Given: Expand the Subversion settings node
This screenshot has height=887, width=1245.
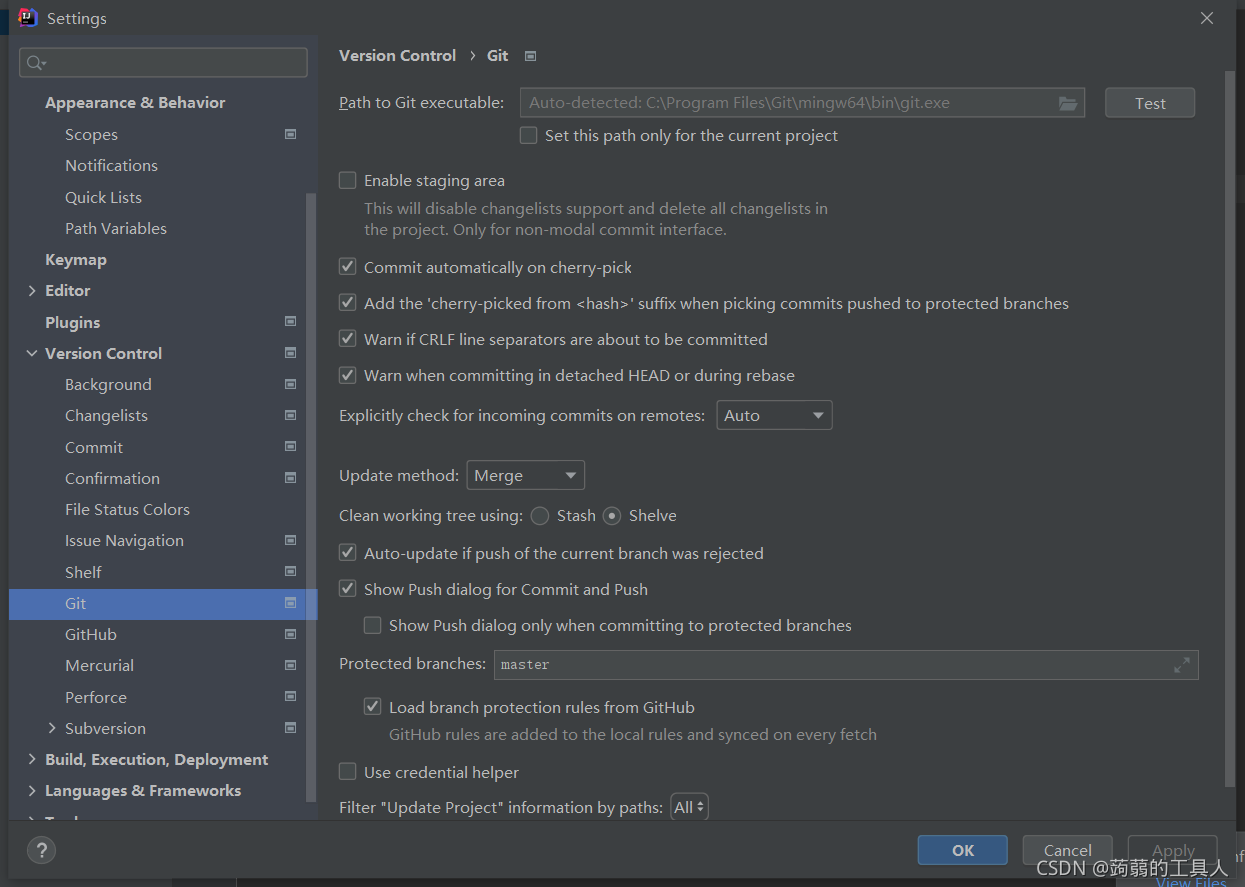Looking at the screenshot, I should tap(52, 728).
